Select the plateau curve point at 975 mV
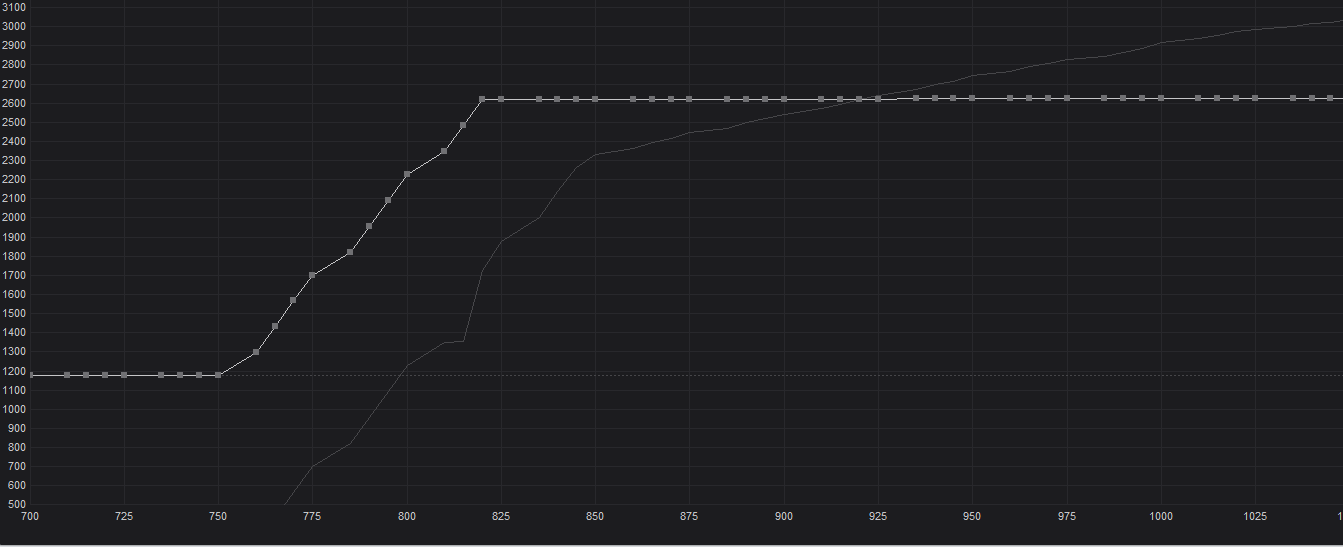 coord(1067,98)
